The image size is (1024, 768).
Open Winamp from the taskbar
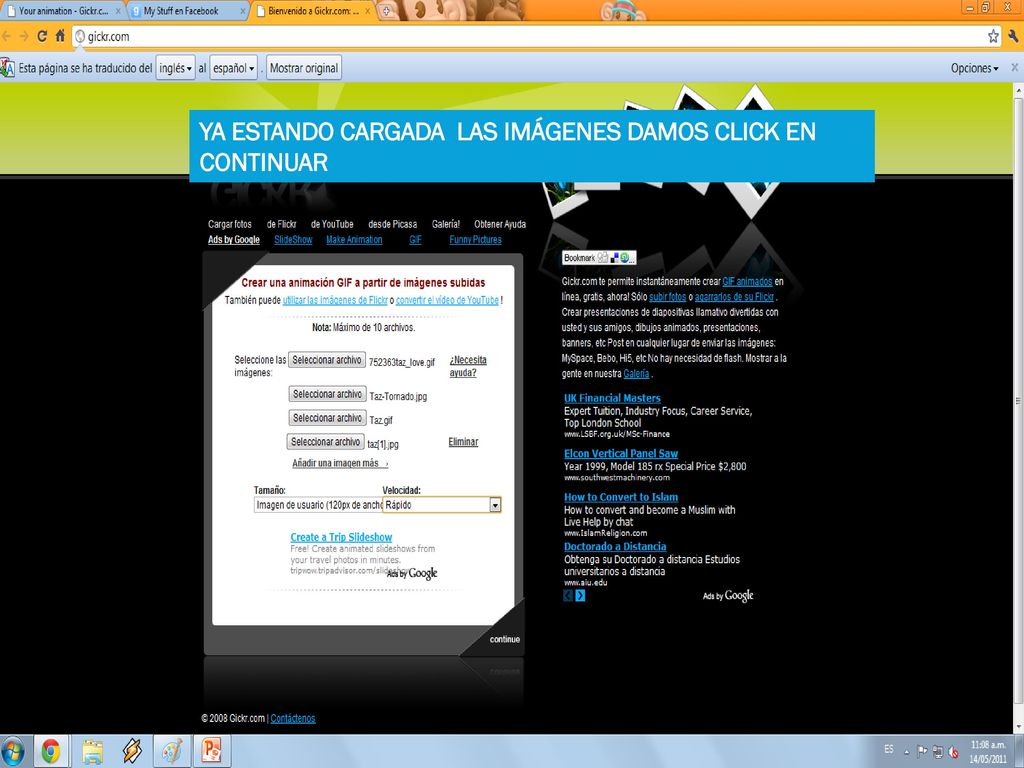[133, 752]
